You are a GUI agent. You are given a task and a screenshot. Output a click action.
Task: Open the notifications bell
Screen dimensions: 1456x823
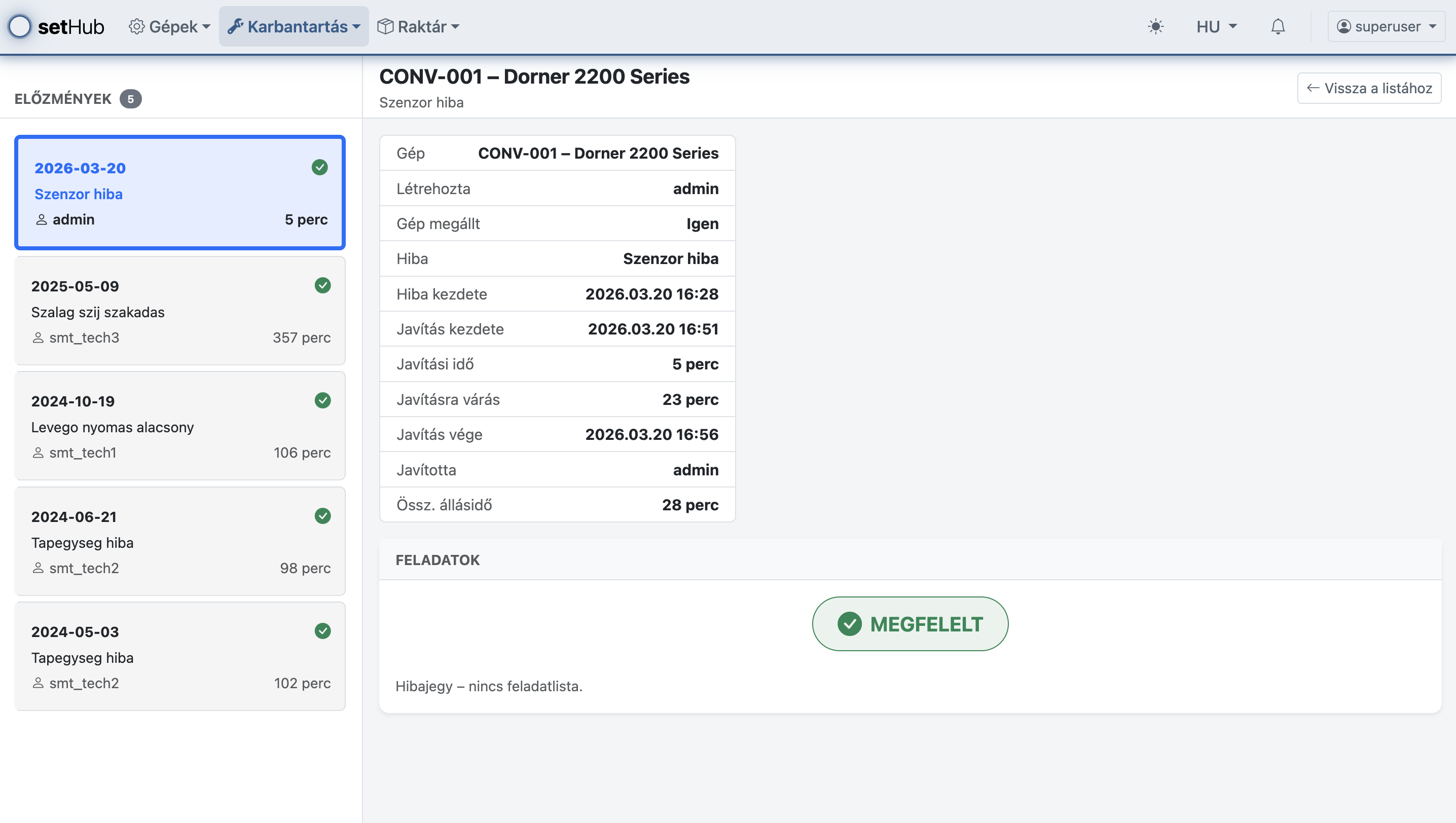click(x=1278, y=26)
